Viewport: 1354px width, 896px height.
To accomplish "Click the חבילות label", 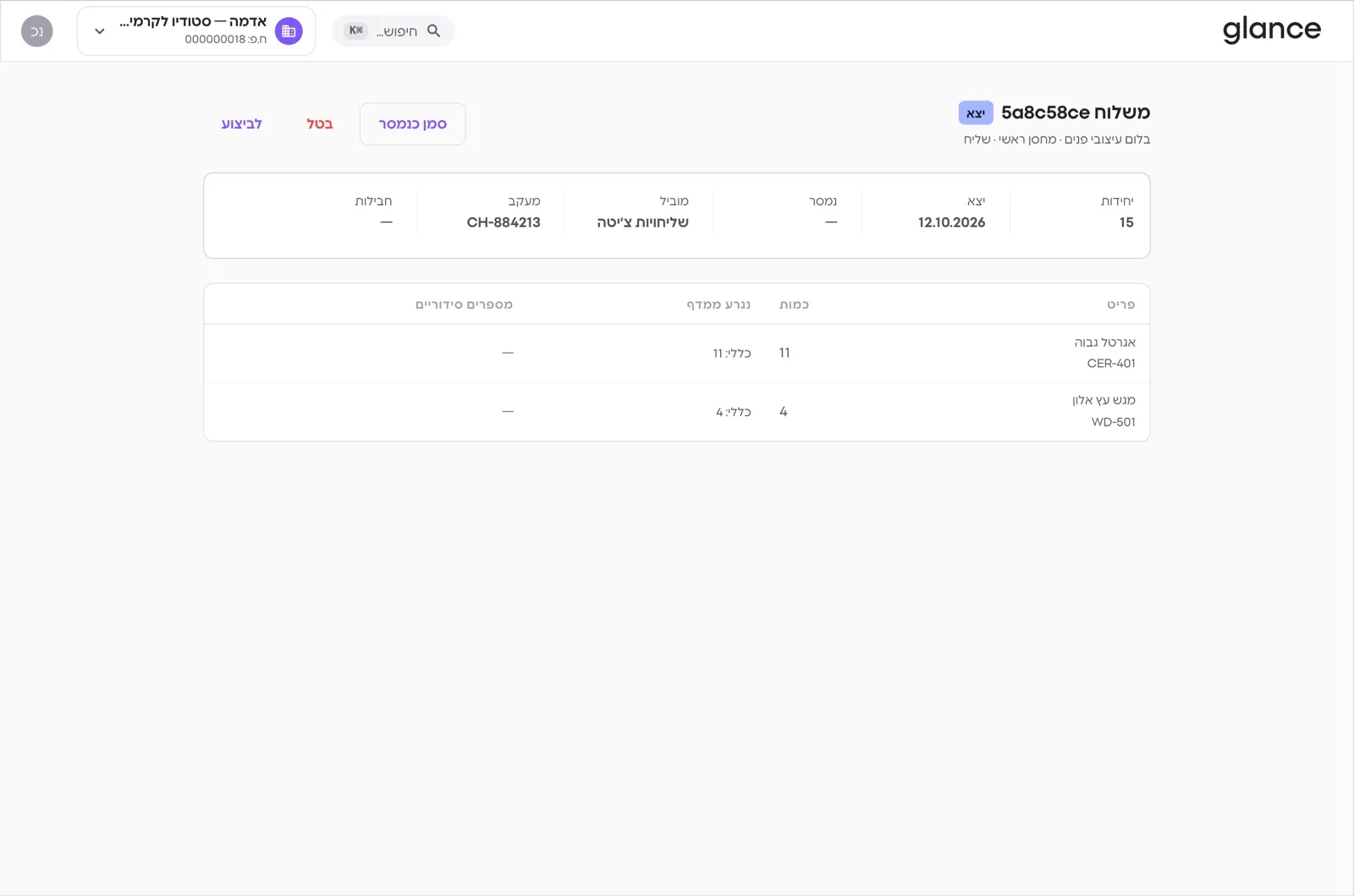I will pos(373,201).
